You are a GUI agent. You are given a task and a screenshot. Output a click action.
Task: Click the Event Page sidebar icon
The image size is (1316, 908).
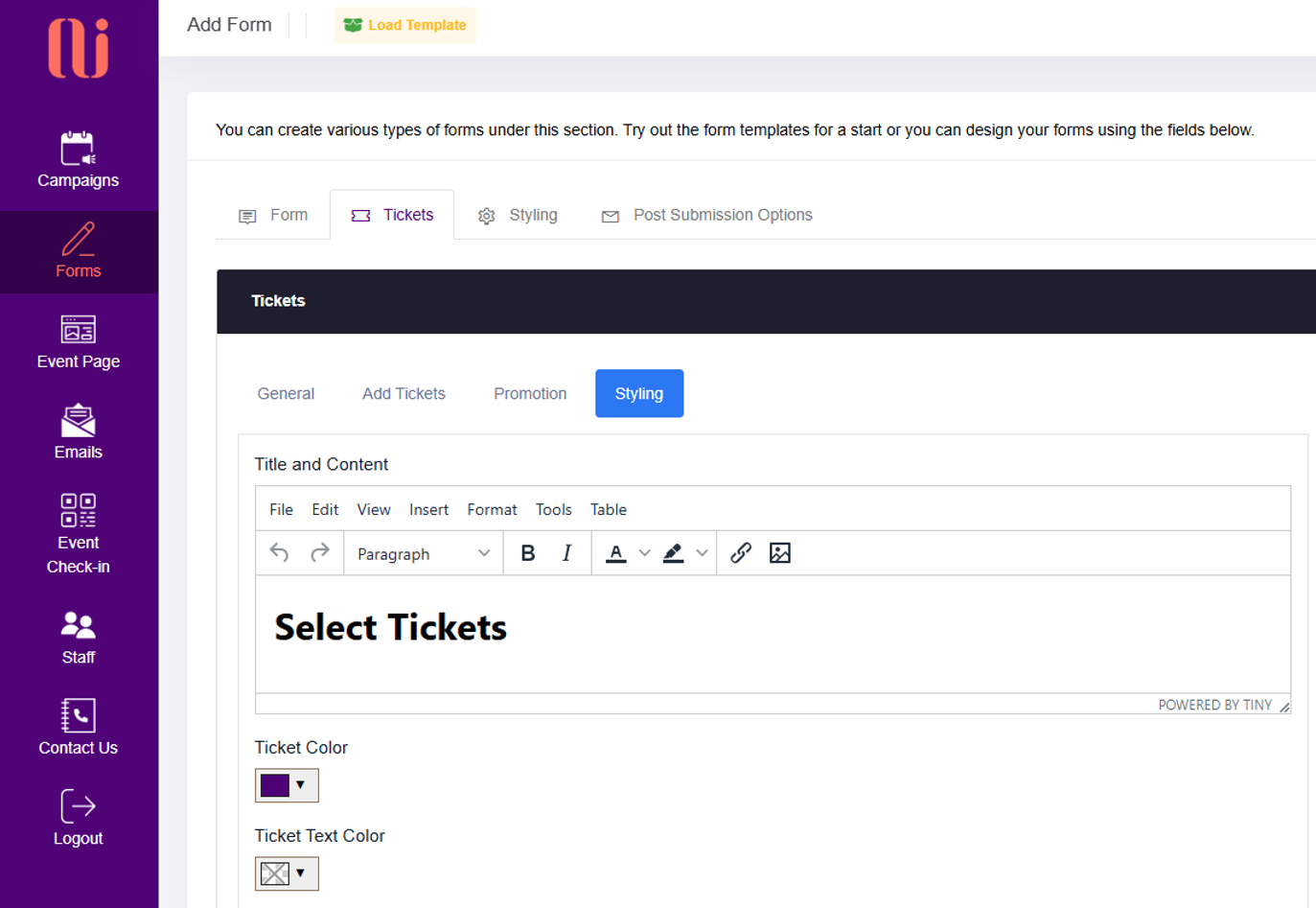[78, 330]
